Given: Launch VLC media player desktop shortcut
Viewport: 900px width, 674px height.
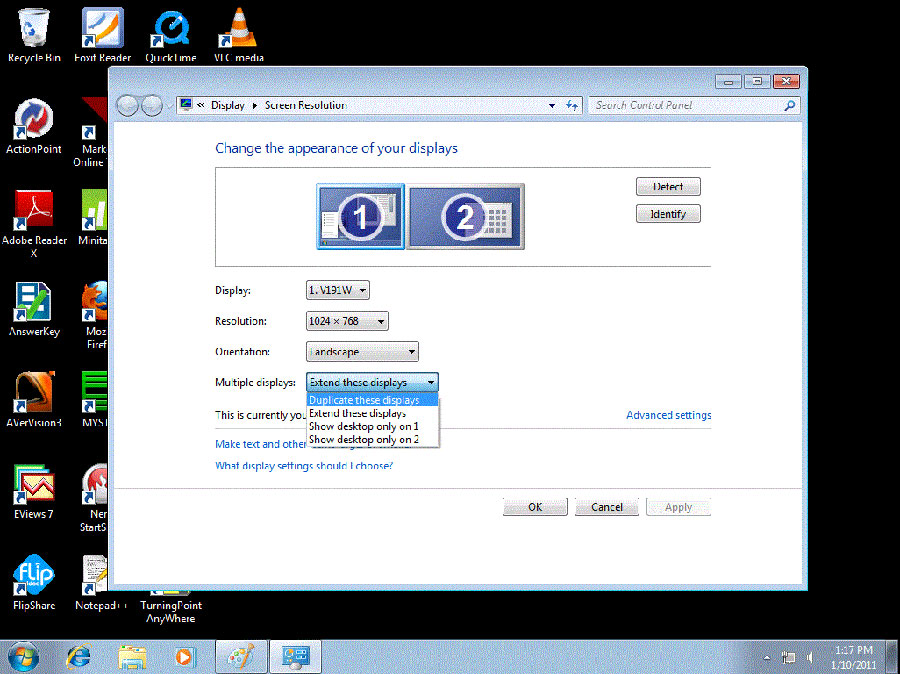Looking at the screenshot, I should 238,31.
